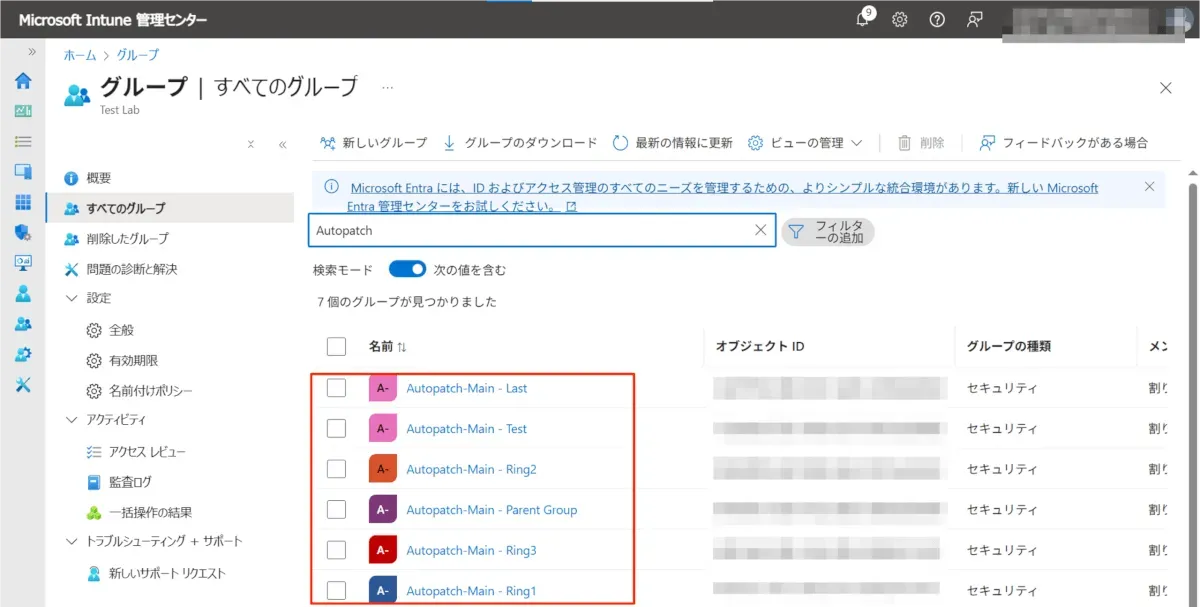Image resolution: width=1200 pixels, height=607 pixels.
Task: Click the Home icon in left rail
Action: (22, 81)
